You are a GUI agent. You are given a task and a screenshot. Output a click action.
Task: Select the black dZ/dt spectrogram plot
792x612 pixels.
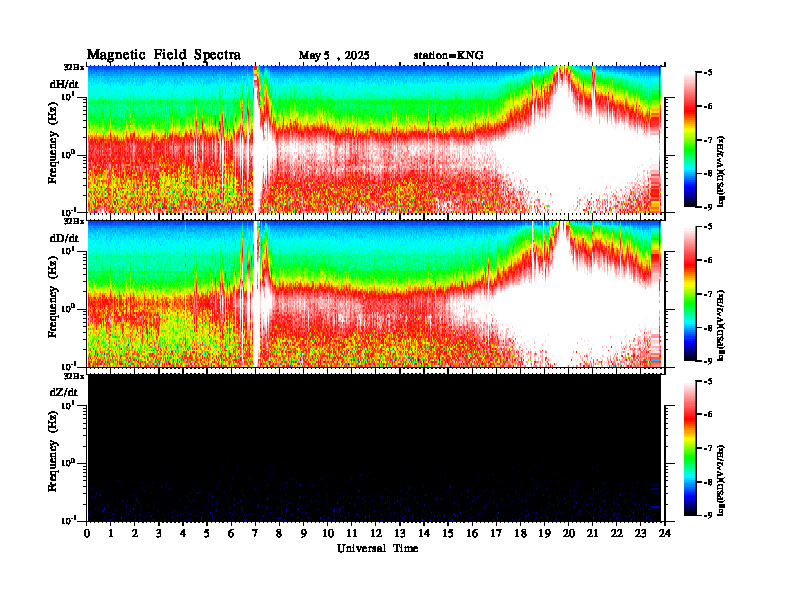(x=374, y=447)
